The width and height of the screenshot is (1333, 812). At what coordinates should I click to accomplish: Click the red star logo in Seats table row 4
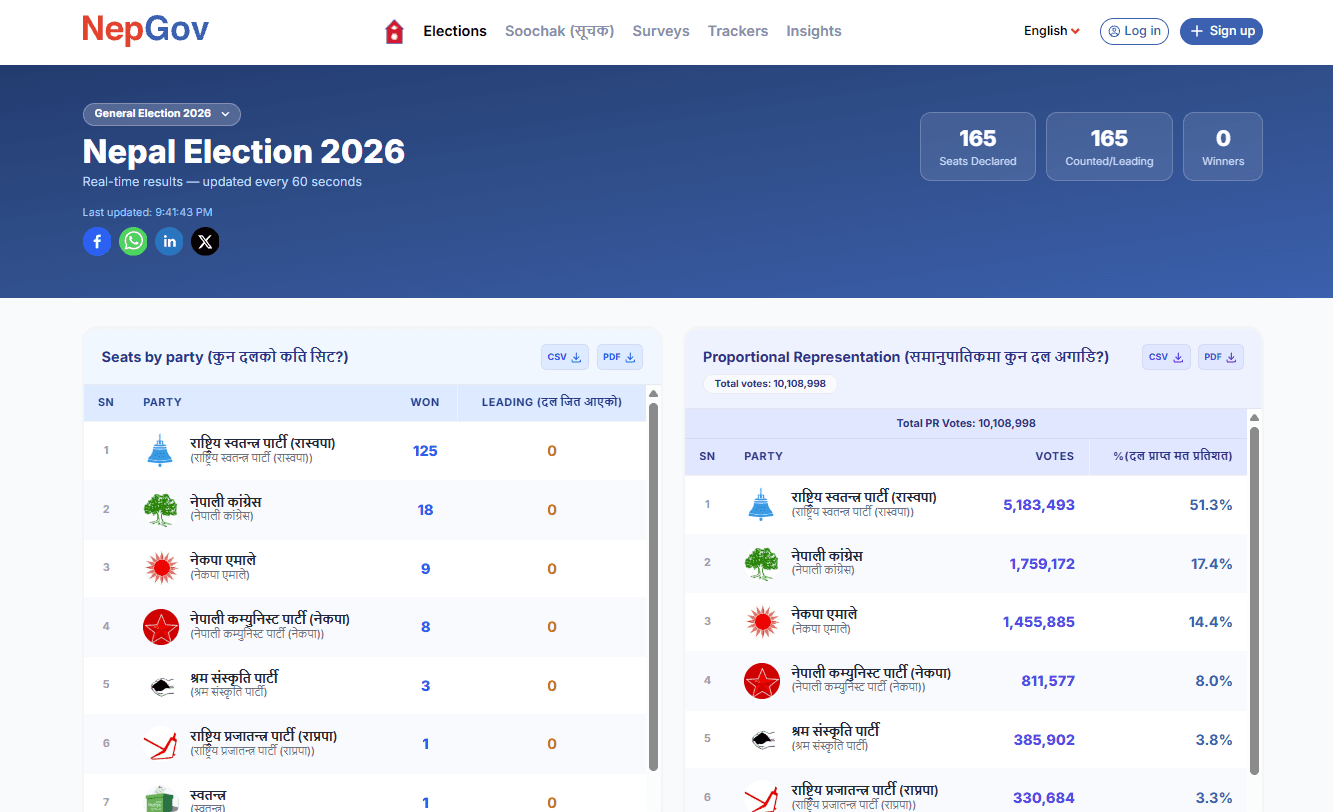(x=161, y=627)
